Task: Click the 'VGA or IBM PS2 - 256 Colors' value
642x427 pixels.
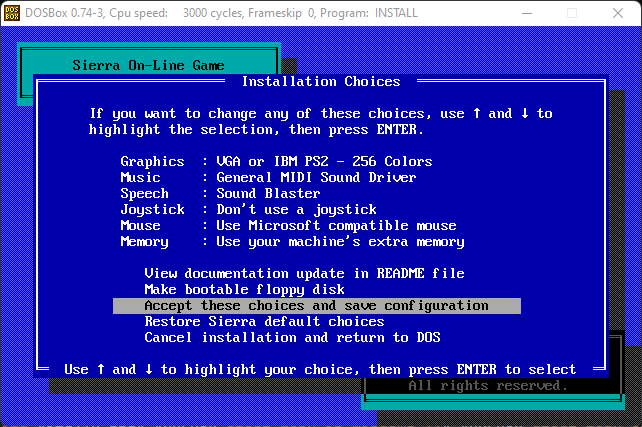Action: coord(324,161)
